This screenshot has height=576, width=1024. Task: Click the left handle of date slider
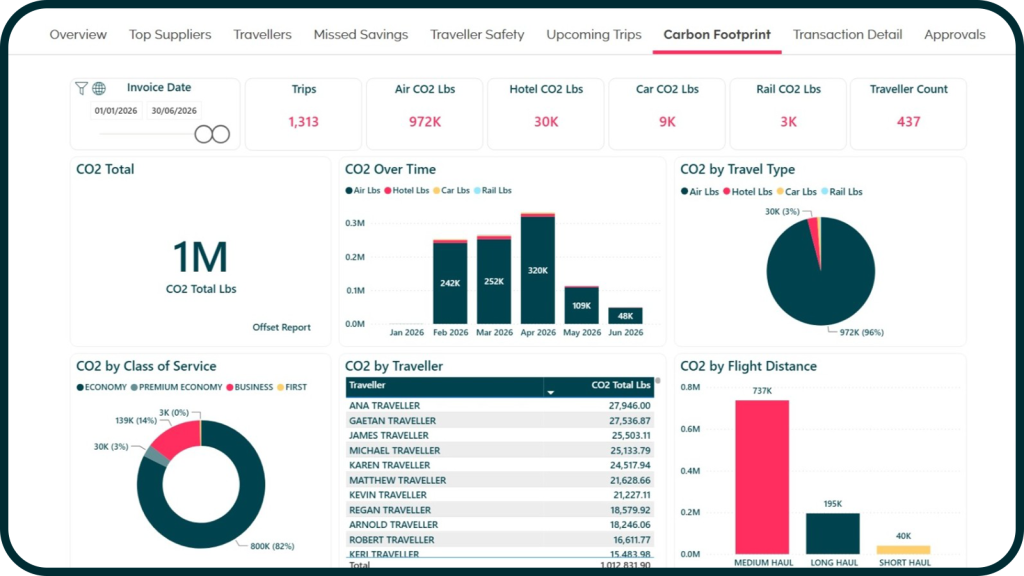204,134
